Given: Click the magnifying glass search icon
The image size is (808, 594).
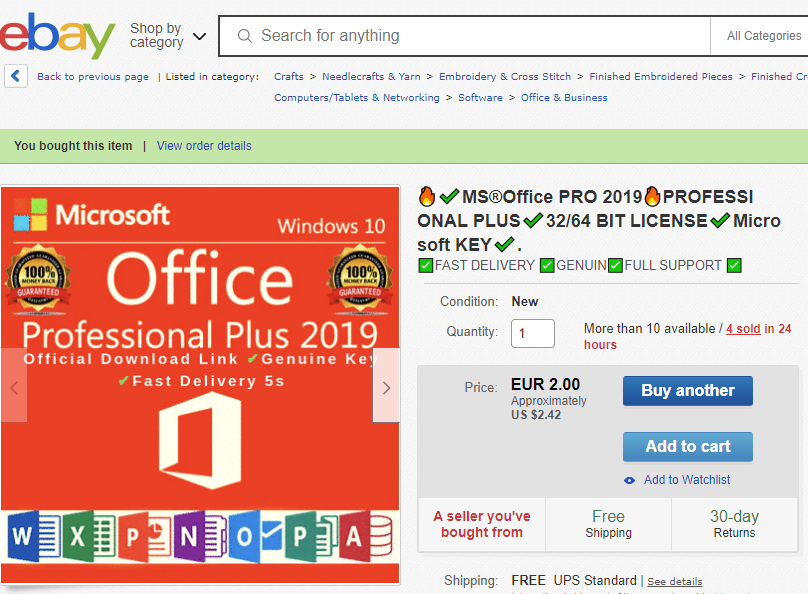Looking at the screenshot, I should tap(244, 36).
